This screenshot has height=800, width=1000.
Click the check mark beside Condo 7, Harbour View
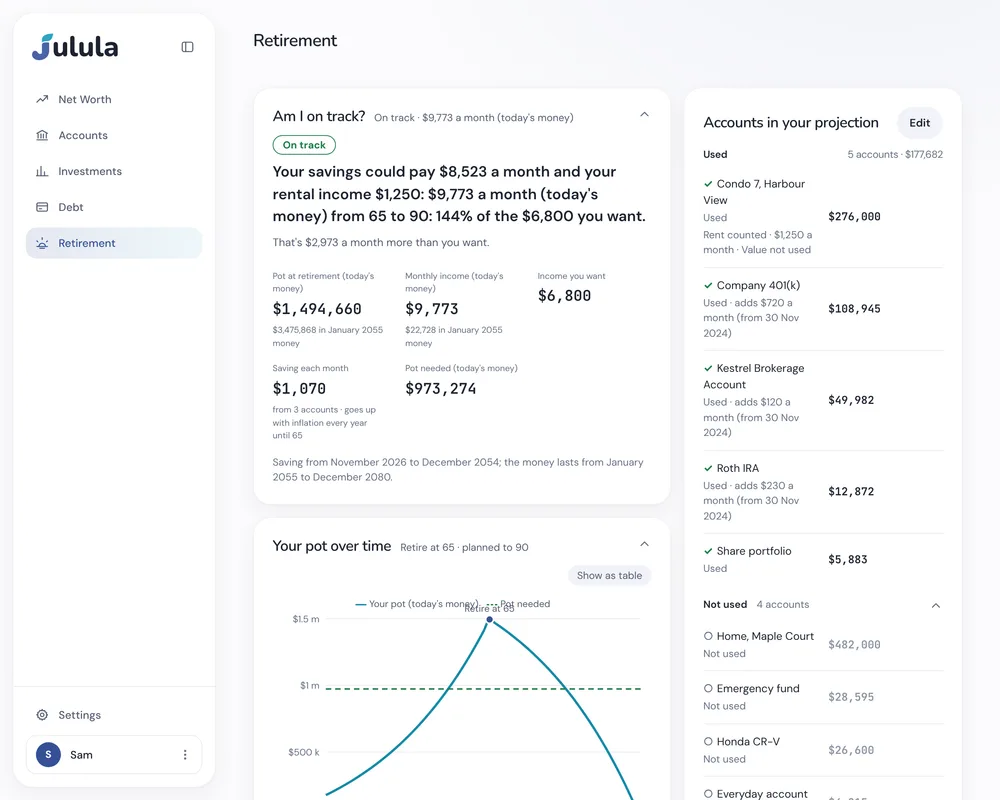(708, 184)
